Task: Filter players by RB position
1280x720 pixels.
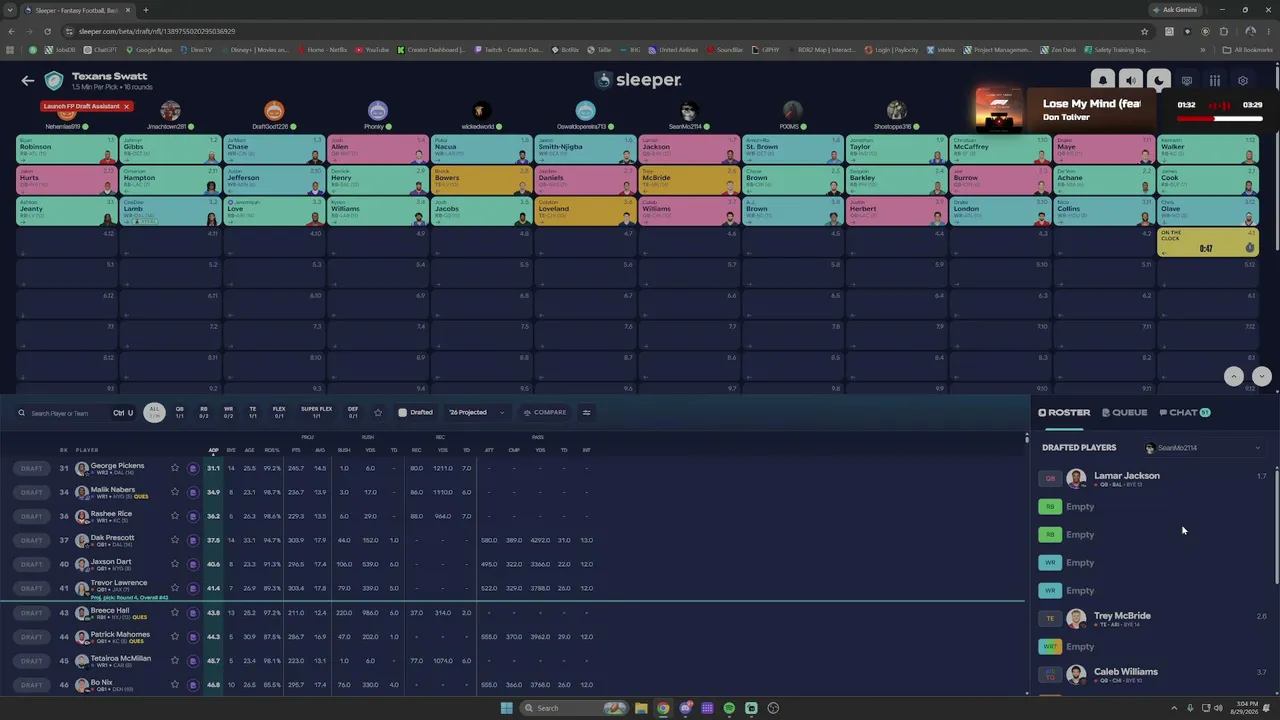Action: click(204, 412)
